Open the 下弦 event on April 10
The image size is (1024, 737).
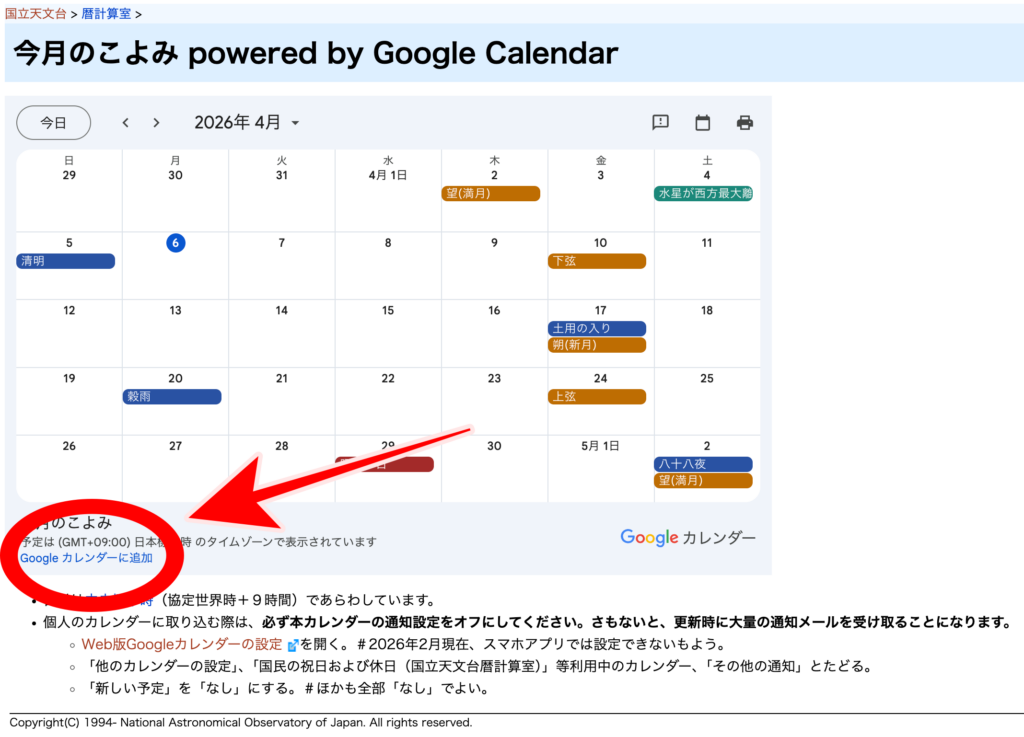click(597, 261)
